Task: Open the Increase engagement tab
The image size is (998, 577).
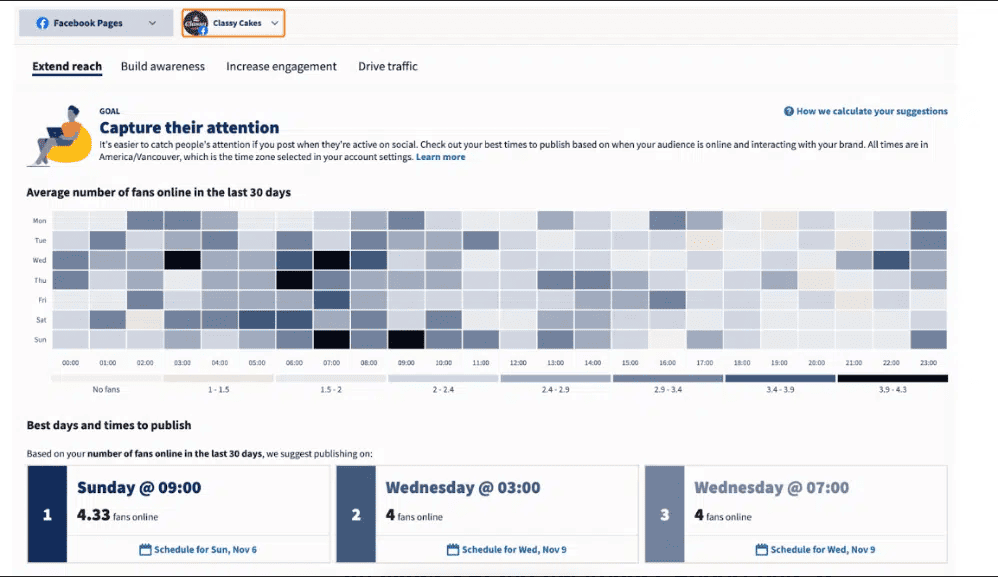Action: click(x=282, y=66)
